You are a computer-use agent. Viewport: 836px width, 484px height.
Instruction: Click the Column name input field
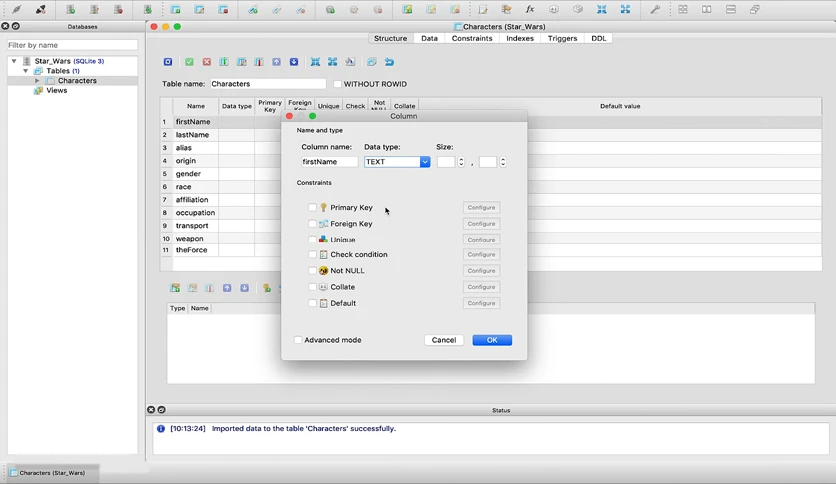pyautogui.click(x=329, y=162)
